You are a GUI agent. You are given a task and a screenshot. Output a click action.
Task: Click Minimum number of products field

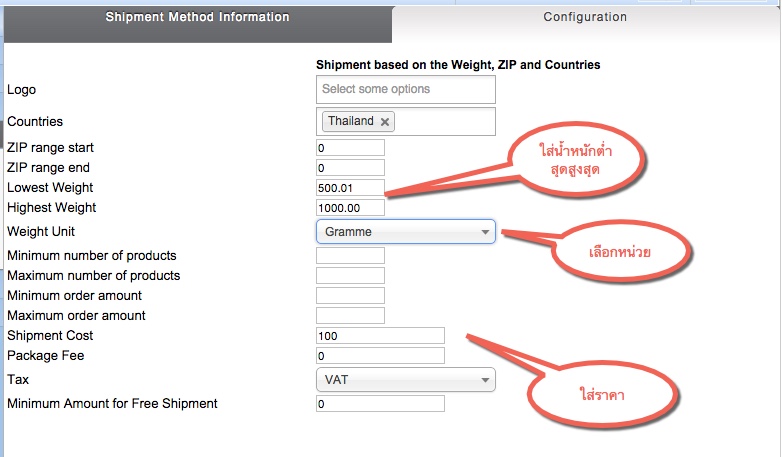pyautogui.click(x=350, y=255)
